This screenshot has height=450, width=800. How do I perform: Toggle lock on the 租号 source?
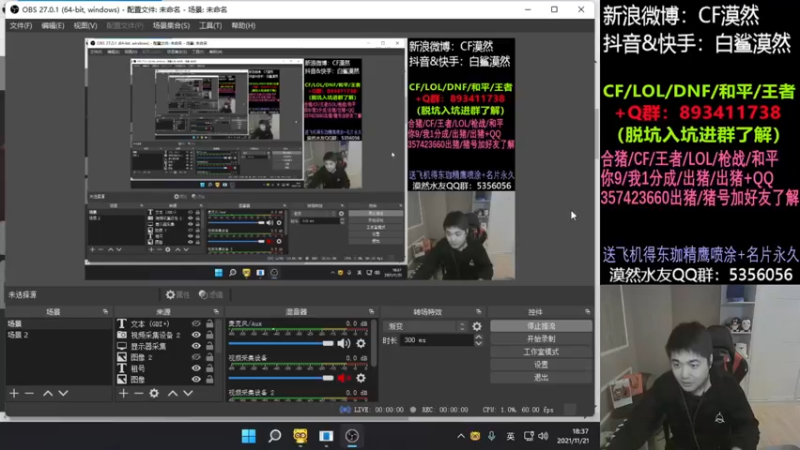tap(210, 368)
